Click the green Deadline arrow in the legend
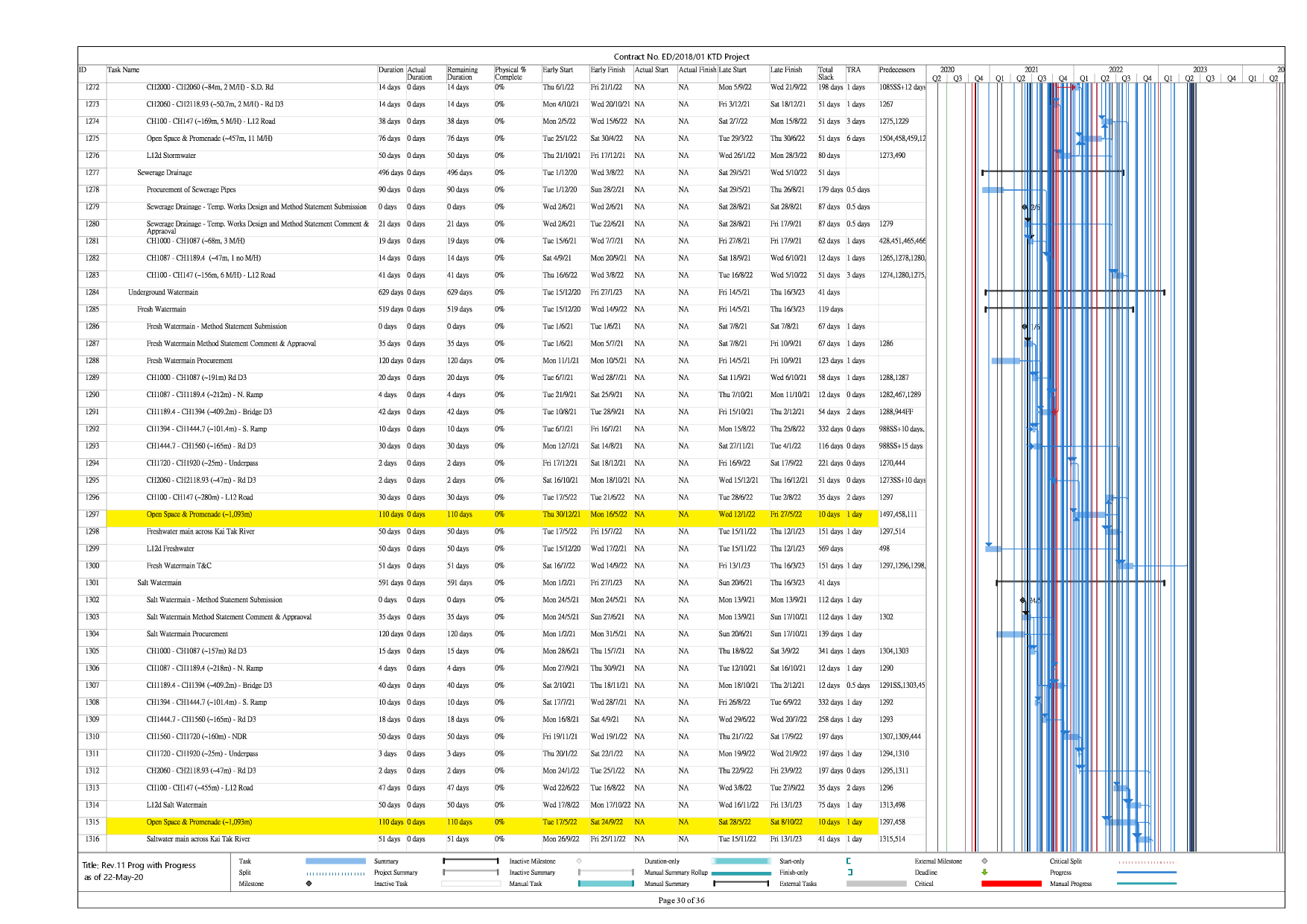 coord(984,872)
